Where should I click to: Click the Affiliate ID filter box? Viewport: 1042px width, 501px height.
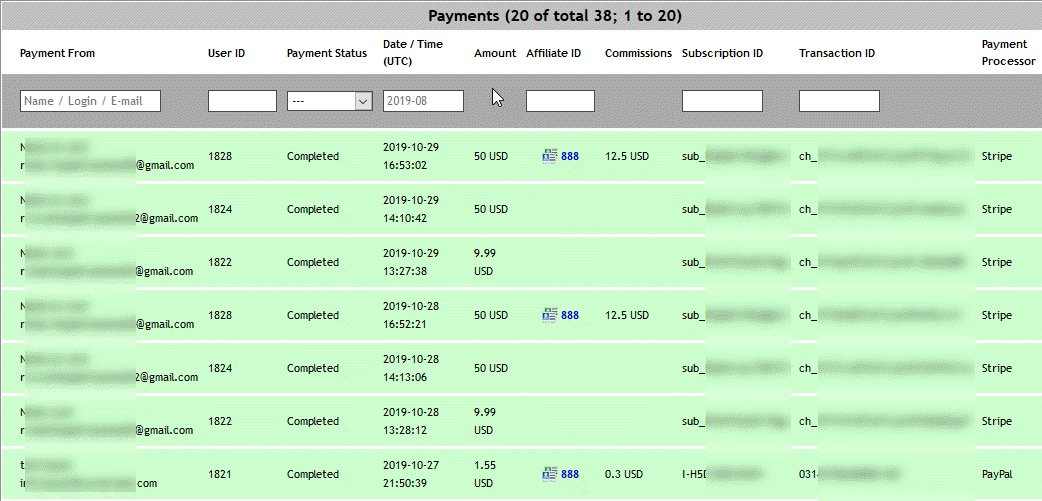coord(560,101)
